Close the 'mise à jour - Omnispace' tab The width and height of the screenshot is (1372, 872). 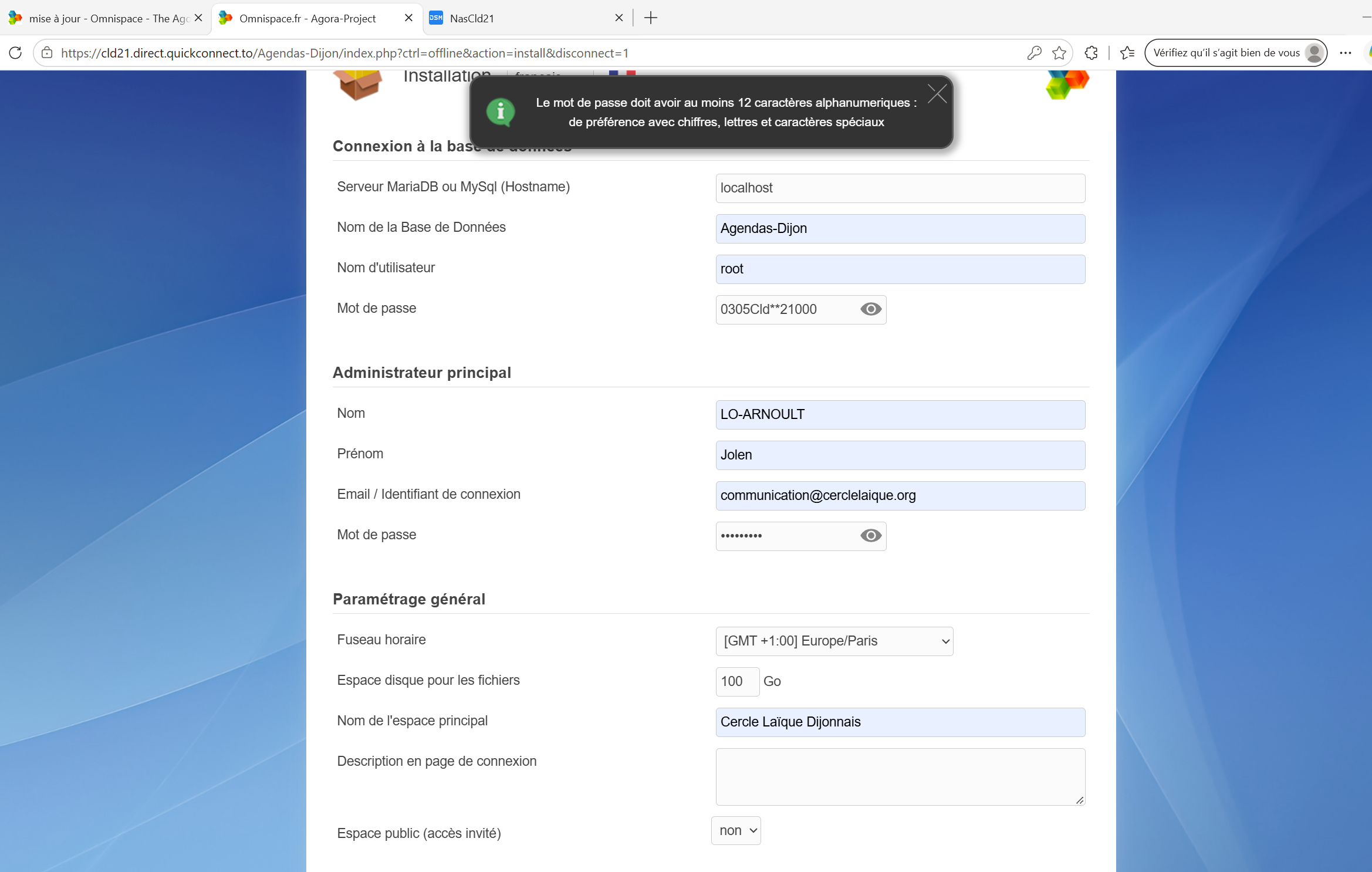tap(198, 18)
